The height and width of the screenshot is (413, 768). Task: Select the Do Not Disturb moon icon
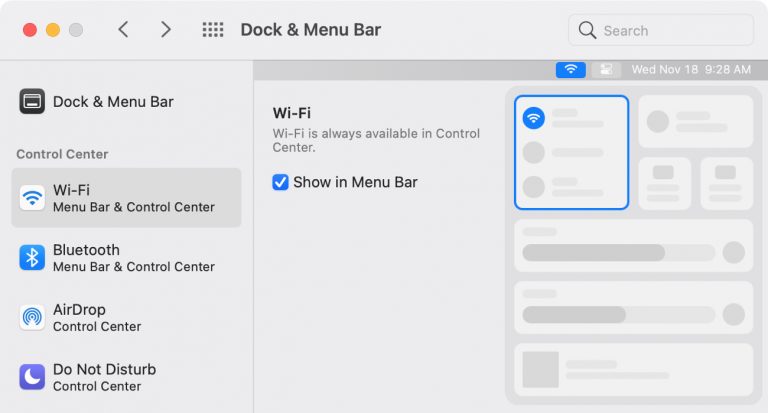[x=32, y=377]
